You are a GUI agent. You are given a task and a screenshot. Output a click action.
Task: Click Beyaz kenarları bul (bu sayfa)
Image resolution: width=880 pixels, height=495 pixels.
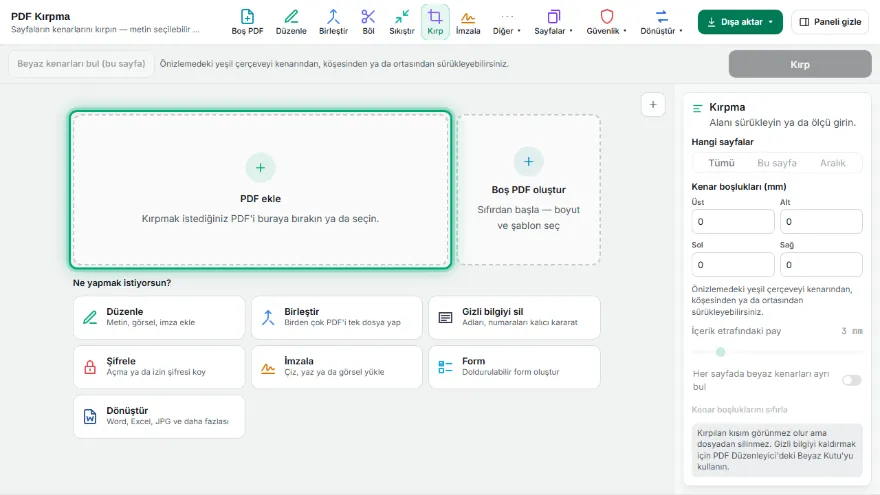(x=81, y=64)
